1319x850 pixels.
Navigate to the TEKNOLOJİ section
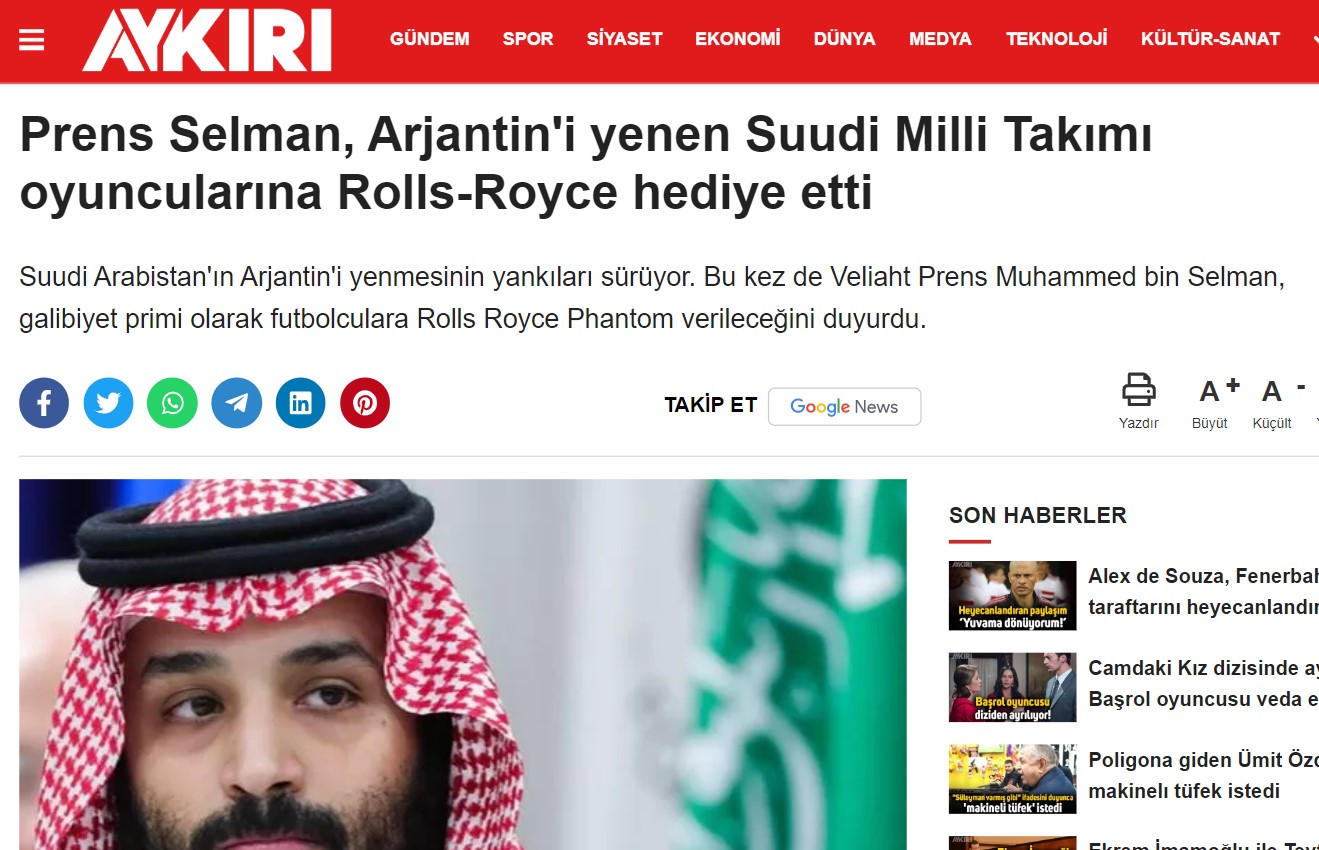pos(1057,39)
